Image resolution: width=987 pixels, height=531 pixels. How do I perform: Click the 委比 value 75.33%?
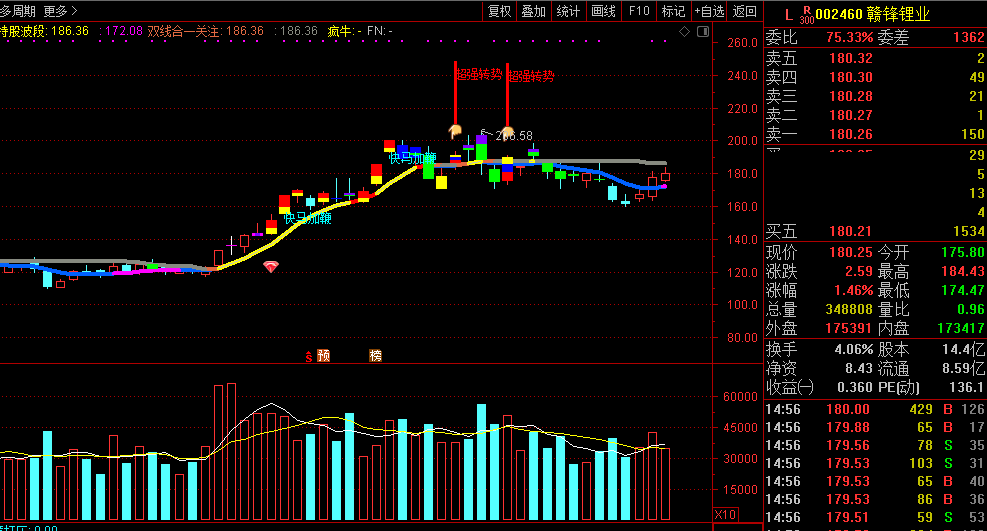(x=850, y=38)
